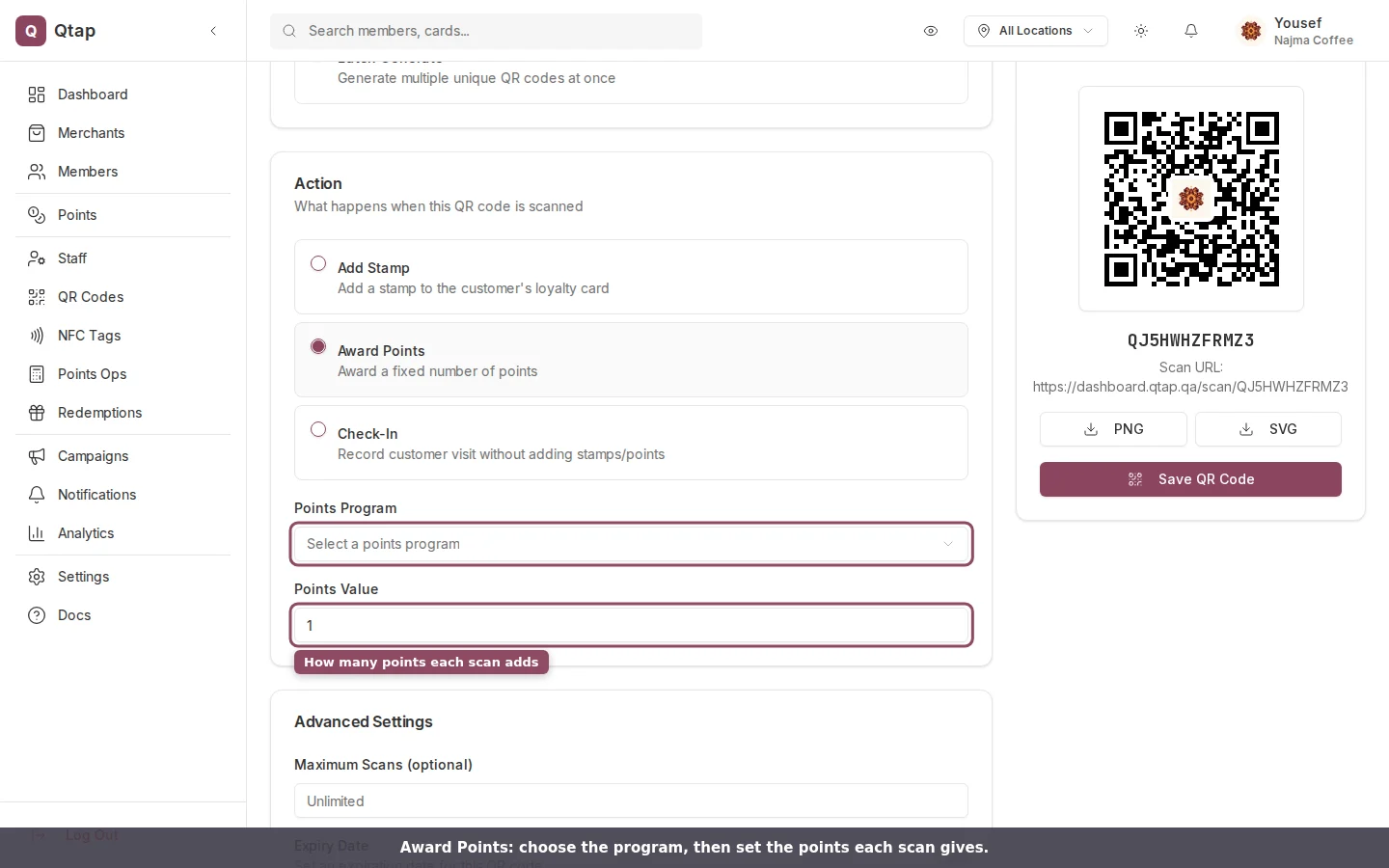This screenshot has height=868, width=1389.
Task: Click the Campaigns megaphone icon
Action: (37, 456)
